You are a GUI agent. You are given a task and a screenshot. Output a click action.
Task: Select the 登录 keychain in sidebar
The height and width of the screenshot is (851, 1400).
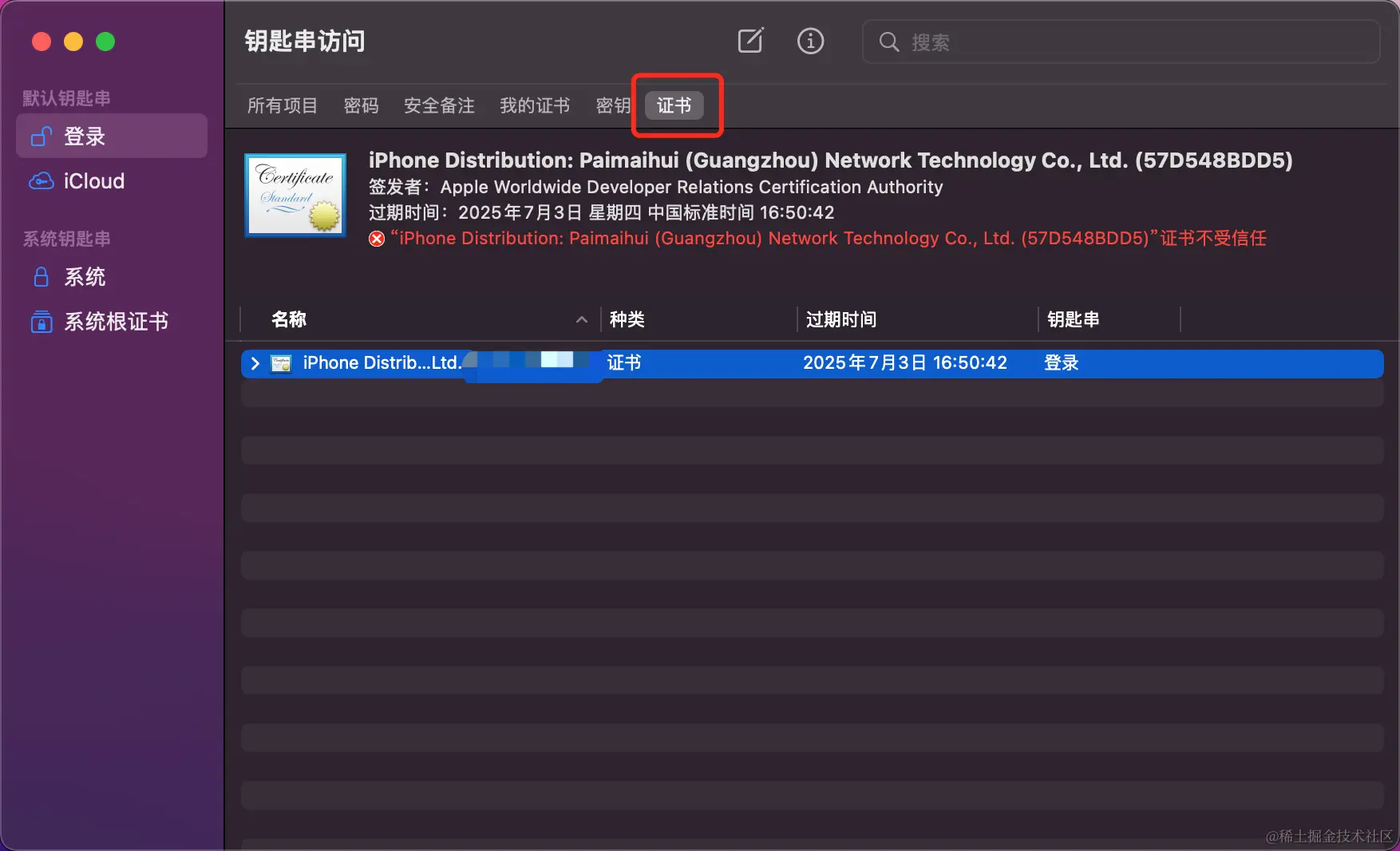tap(112, 136)
